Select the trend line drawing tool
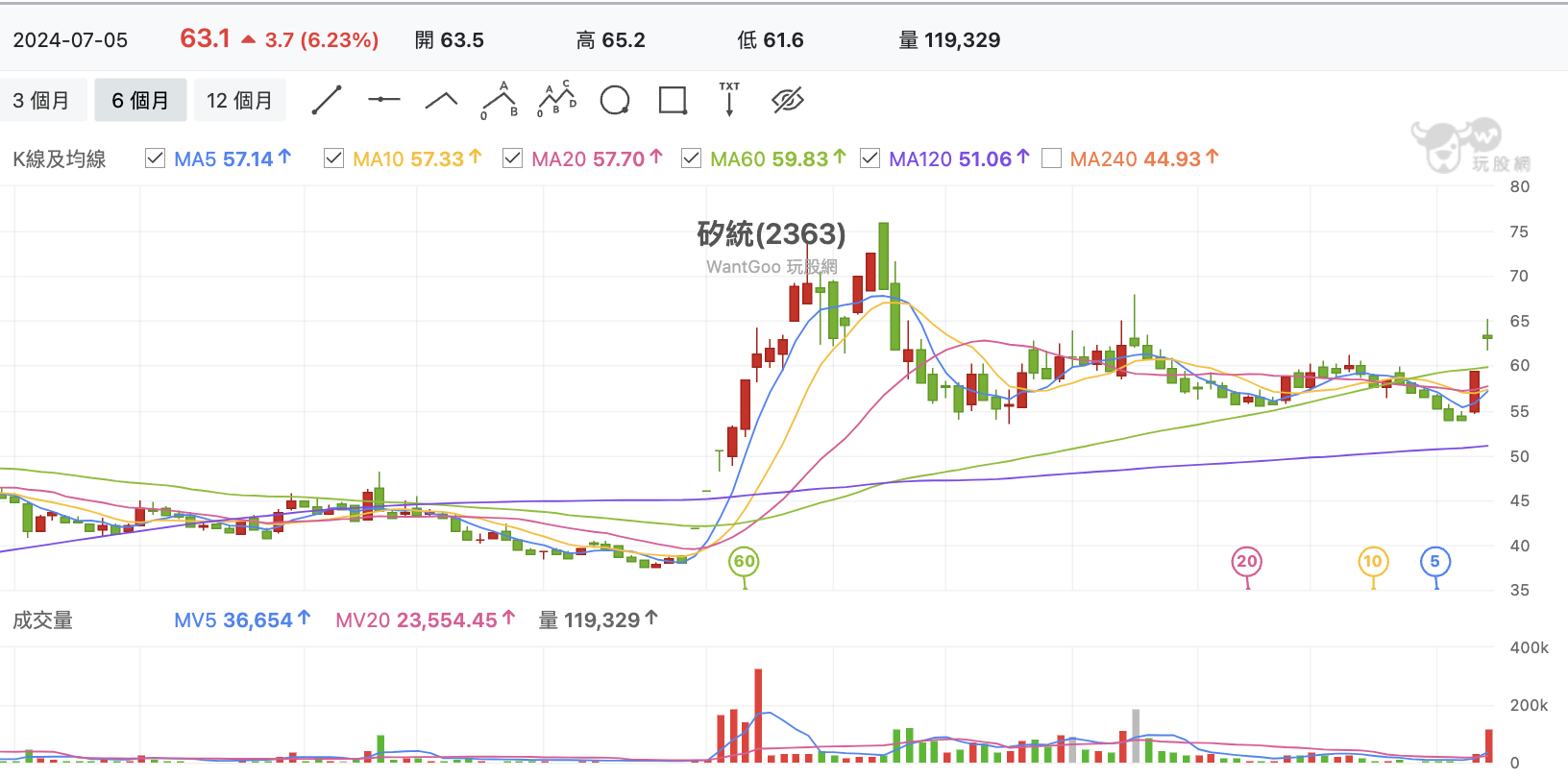This screenshot has height=778, width=1568. coord(327,100)
